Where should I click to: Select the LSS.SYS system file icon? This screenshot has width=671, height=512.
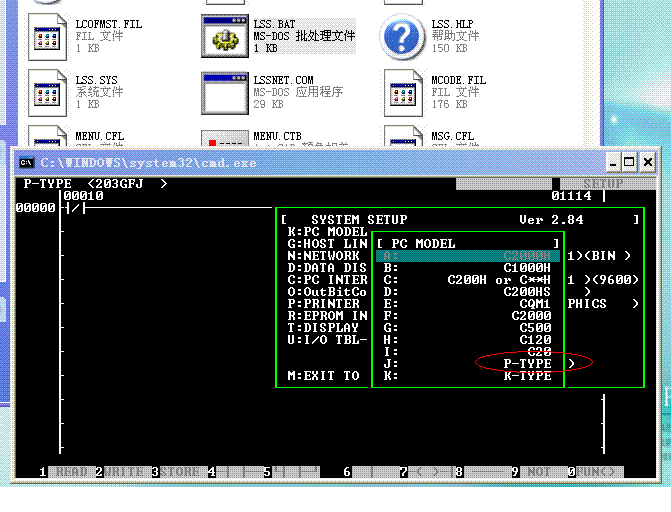(x=47, y=91)
